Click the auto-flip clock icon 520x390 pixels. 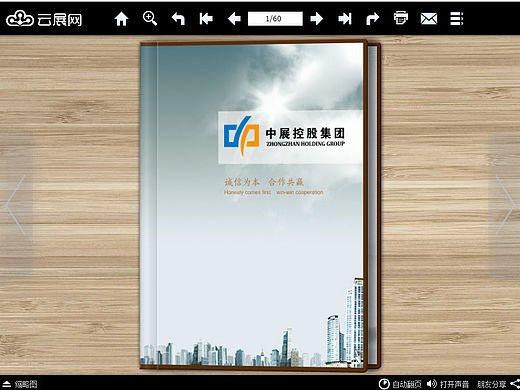click(x=384, y=384)
